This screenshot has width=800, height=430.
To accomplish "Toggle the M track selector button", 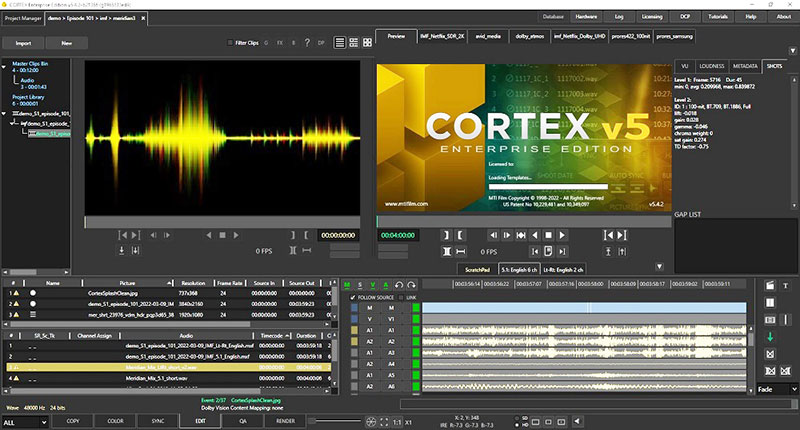I will tap(347, 285).
